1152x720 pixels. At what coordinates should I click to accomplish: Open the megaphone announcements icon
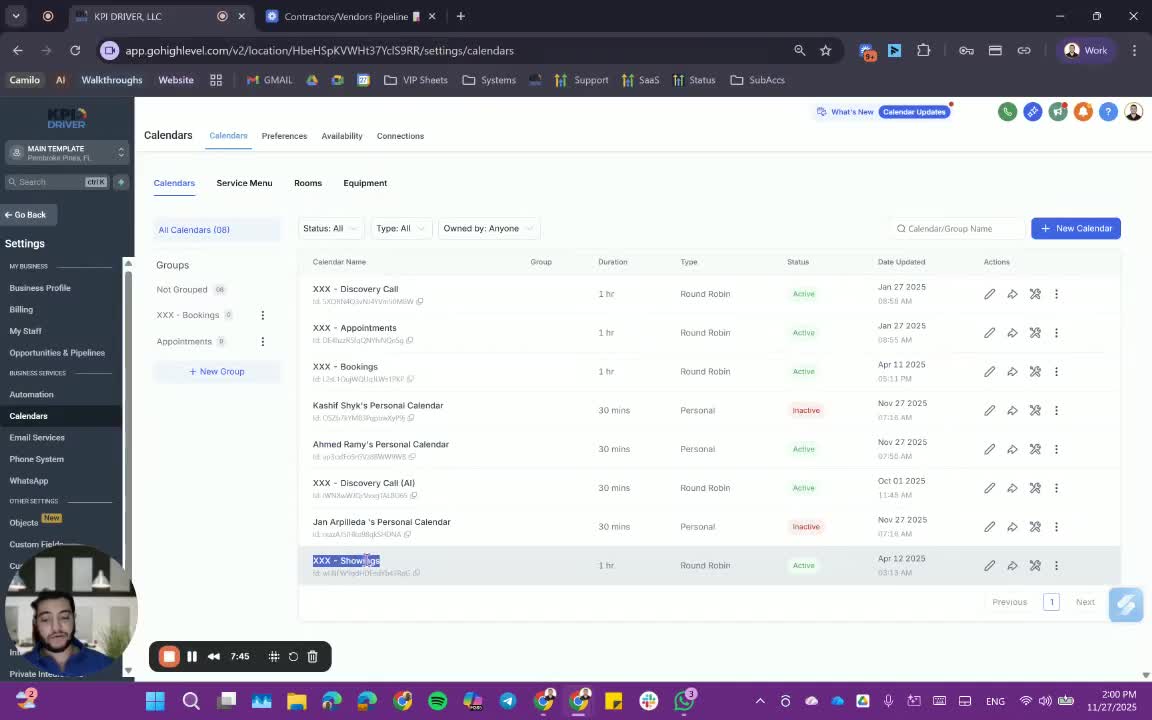click(x=1058, y=112)
